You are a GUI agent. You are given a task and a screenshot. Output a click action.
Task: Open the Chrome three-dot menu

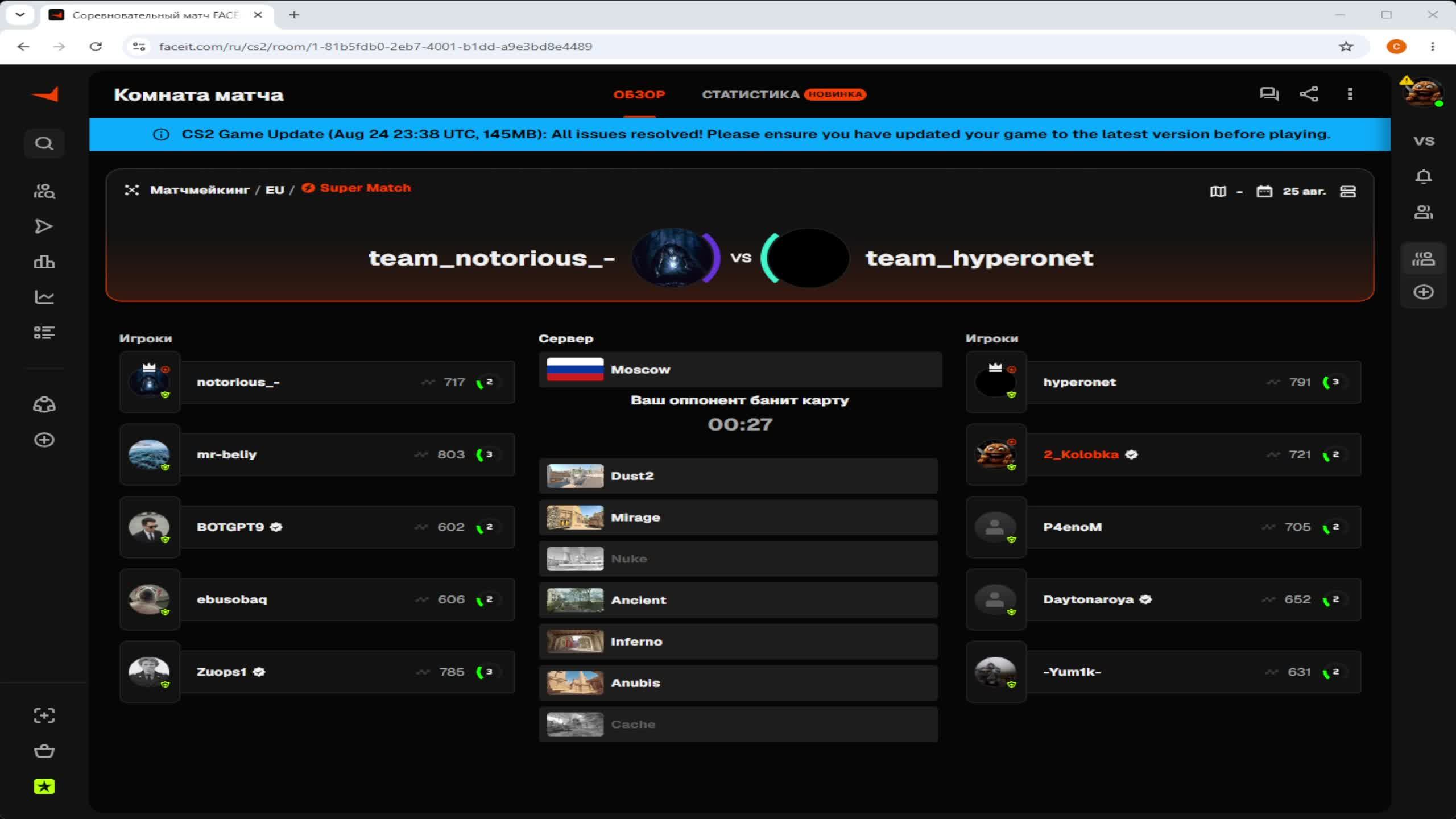point(1433,47)
